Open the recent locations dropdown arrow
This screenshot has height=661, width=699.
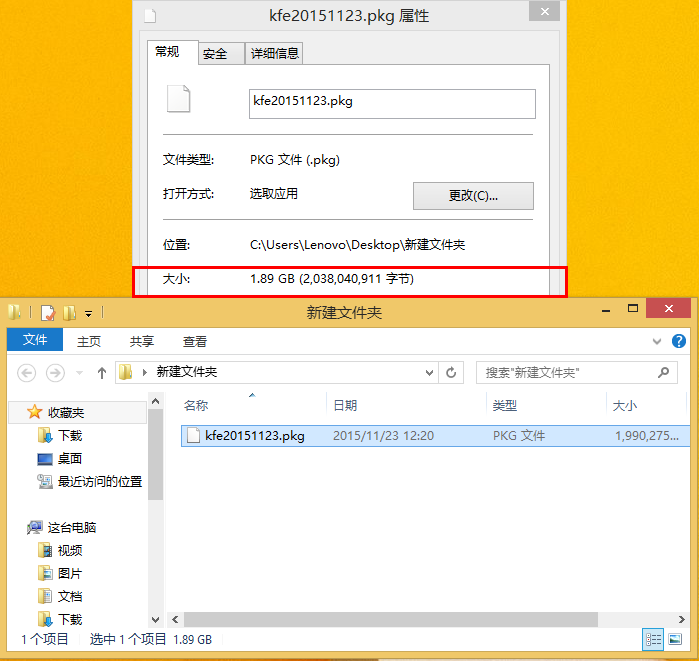[x=79, y=372]
